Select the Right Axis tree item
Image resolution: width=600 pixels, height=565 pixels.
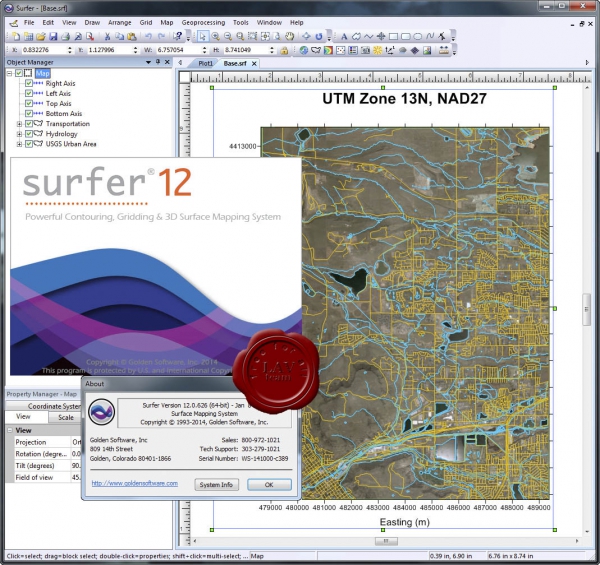60,83
